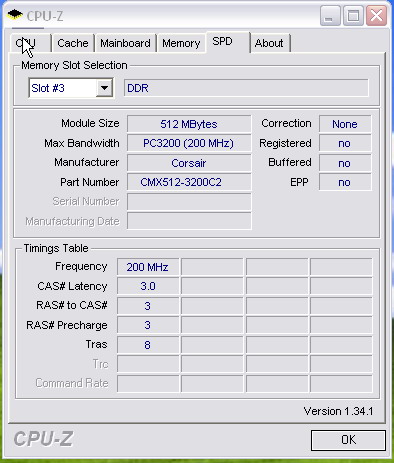
Task: Click the RAS# Precharge value cell
Action: 148,325
